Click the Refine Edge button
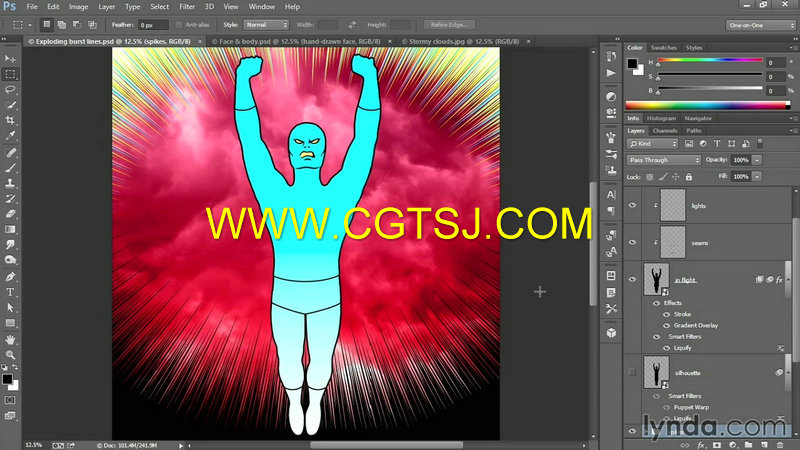 (449, 24)
